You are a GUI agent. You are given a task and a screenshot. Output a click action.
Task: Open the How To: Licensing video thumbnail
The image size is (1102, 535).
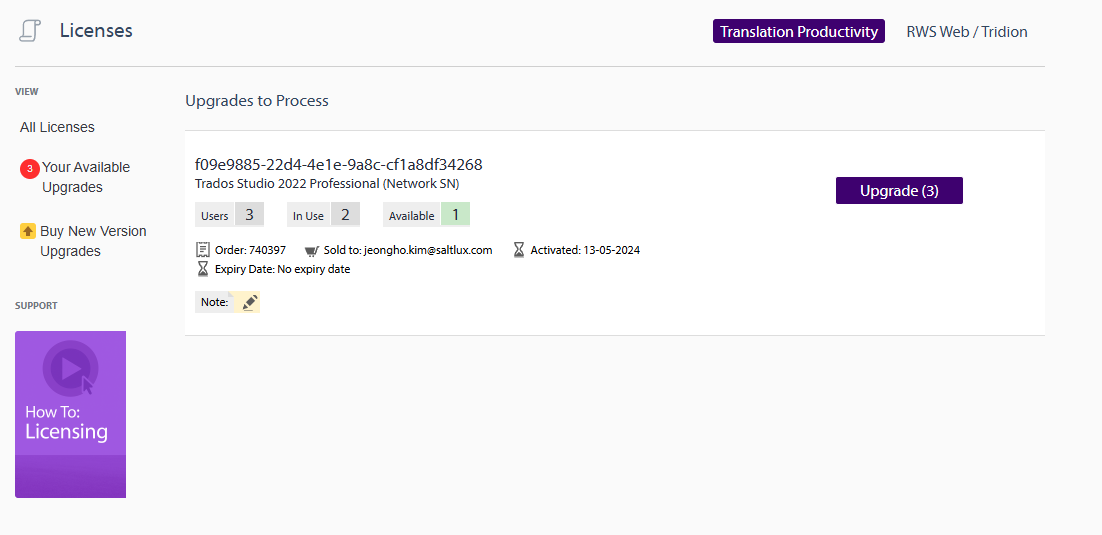point(70,414)
